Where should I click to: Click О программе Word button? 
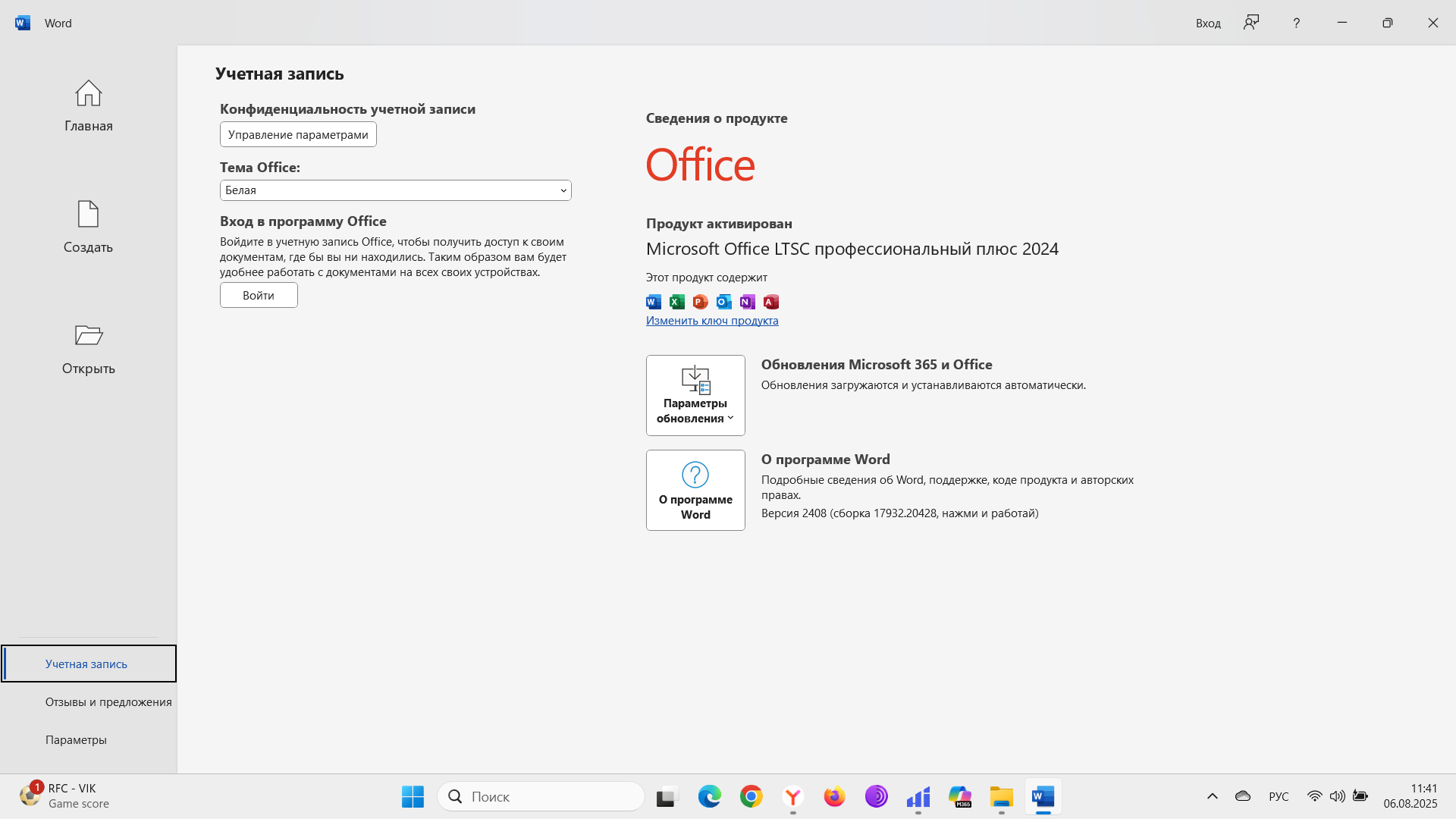click(695, 490)
